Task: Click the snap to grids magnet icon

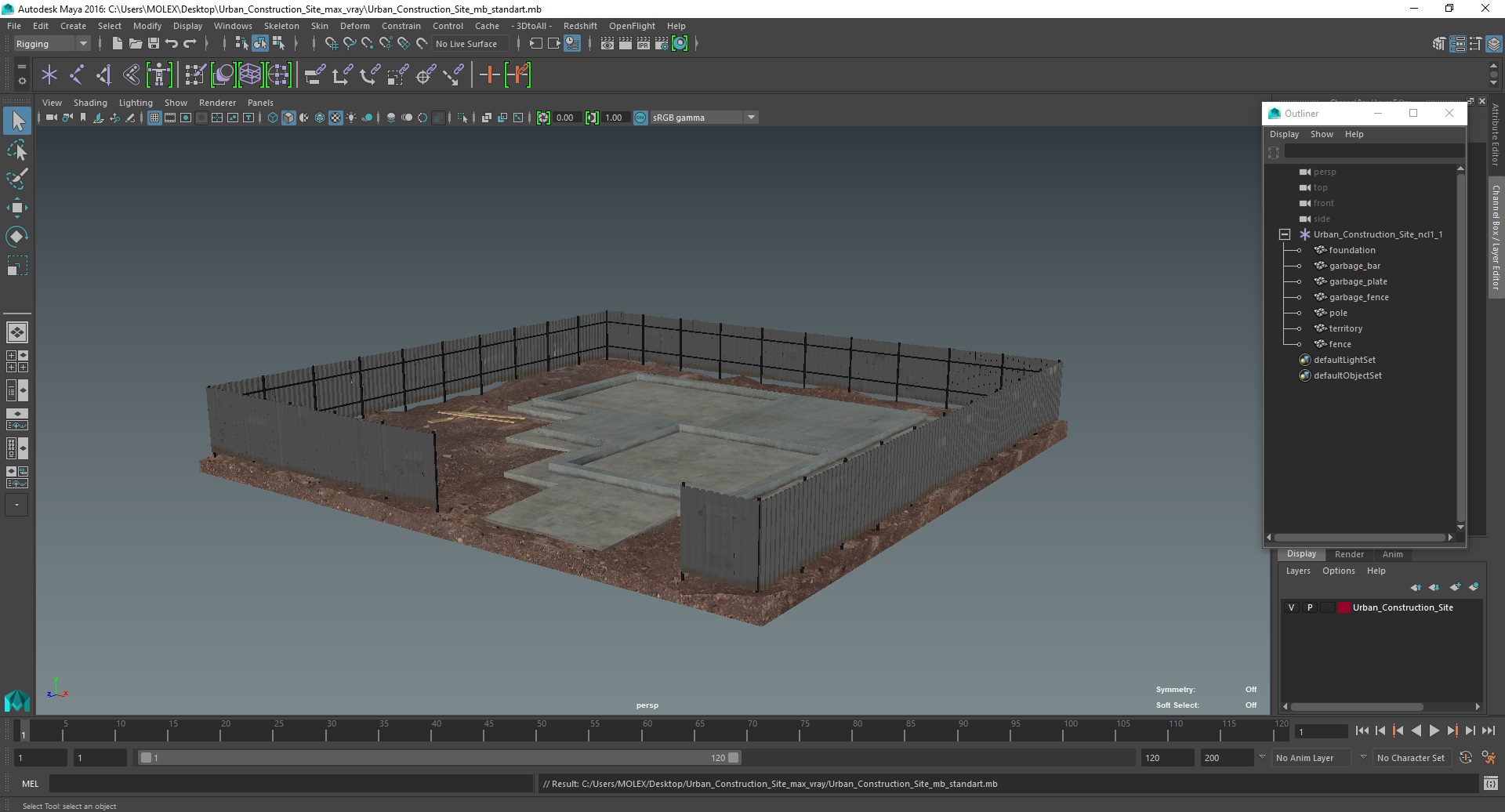Action: [x=331, y=44]
